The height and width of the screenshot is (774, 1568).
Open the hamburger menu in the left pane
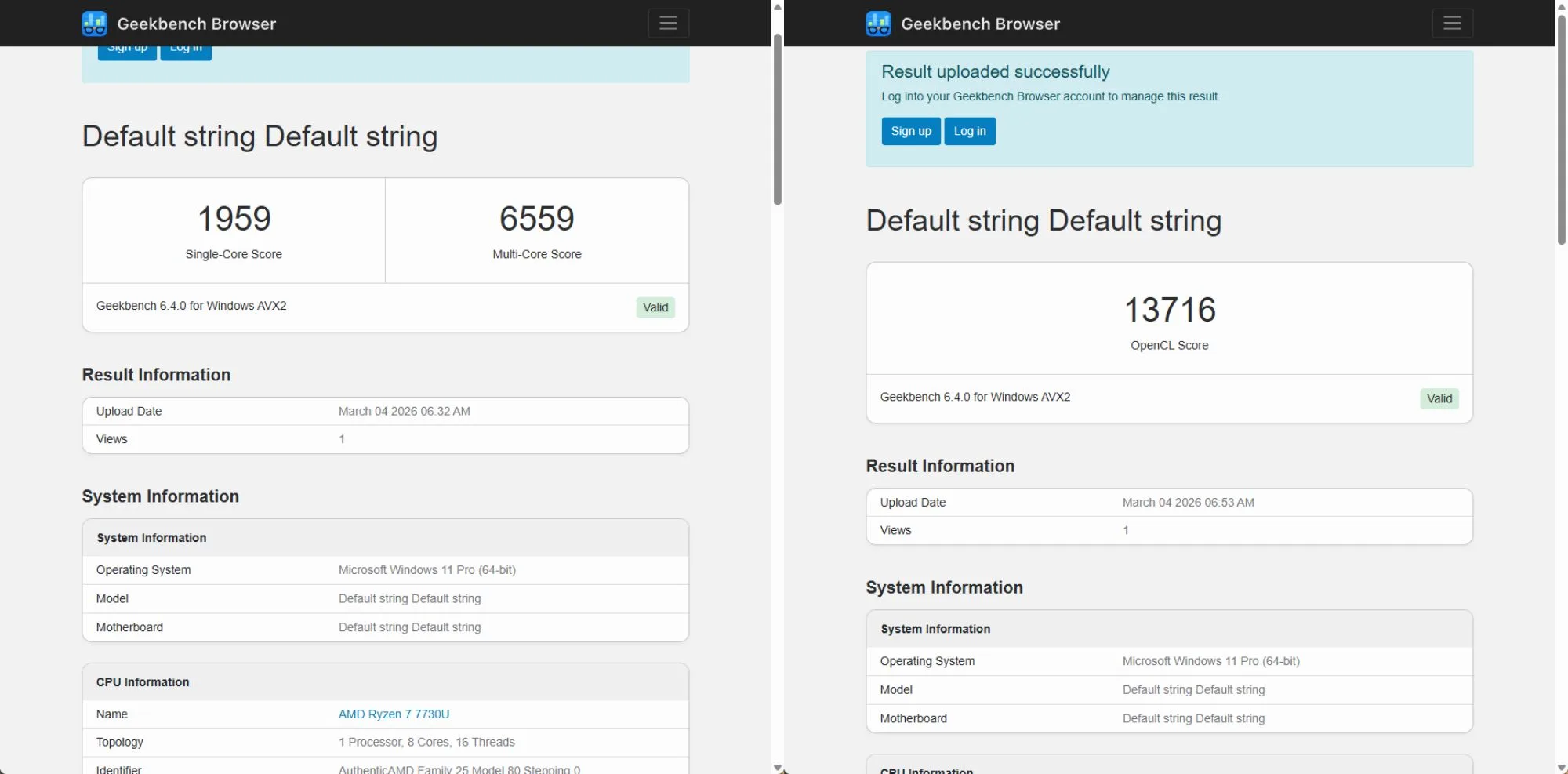[668, 24]
